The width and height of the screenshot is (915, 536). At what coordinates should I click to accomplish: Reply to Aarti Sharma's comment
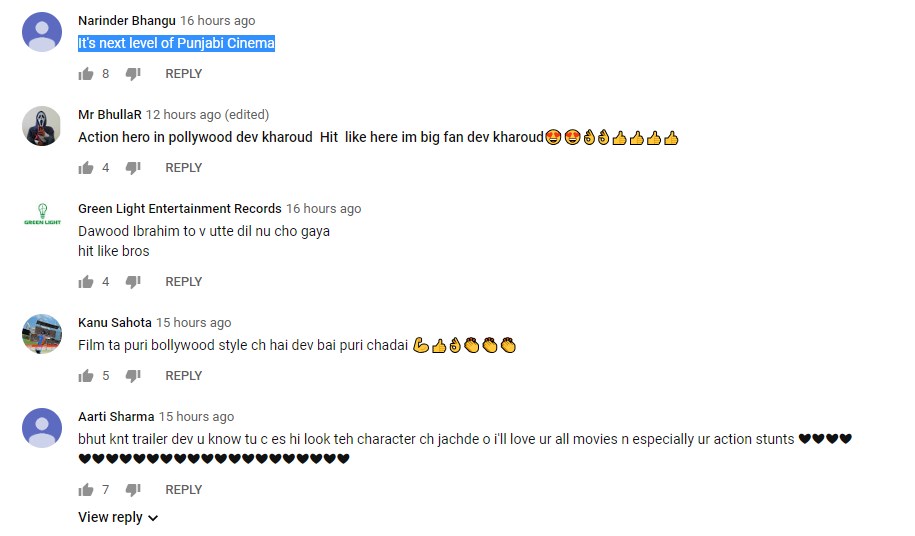click(183, 490)
